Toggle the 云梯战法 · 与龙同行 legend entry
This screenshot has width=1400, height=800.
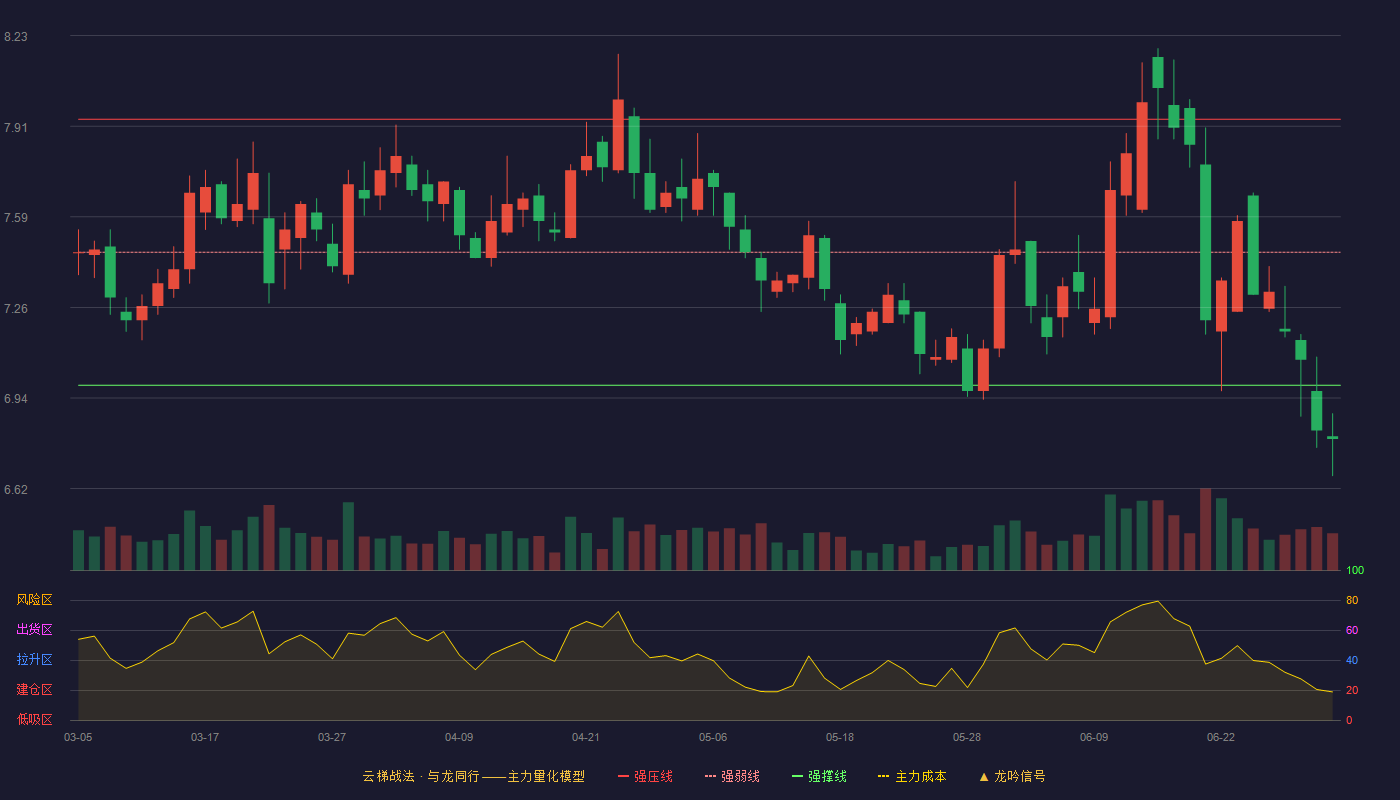(473, 776)
